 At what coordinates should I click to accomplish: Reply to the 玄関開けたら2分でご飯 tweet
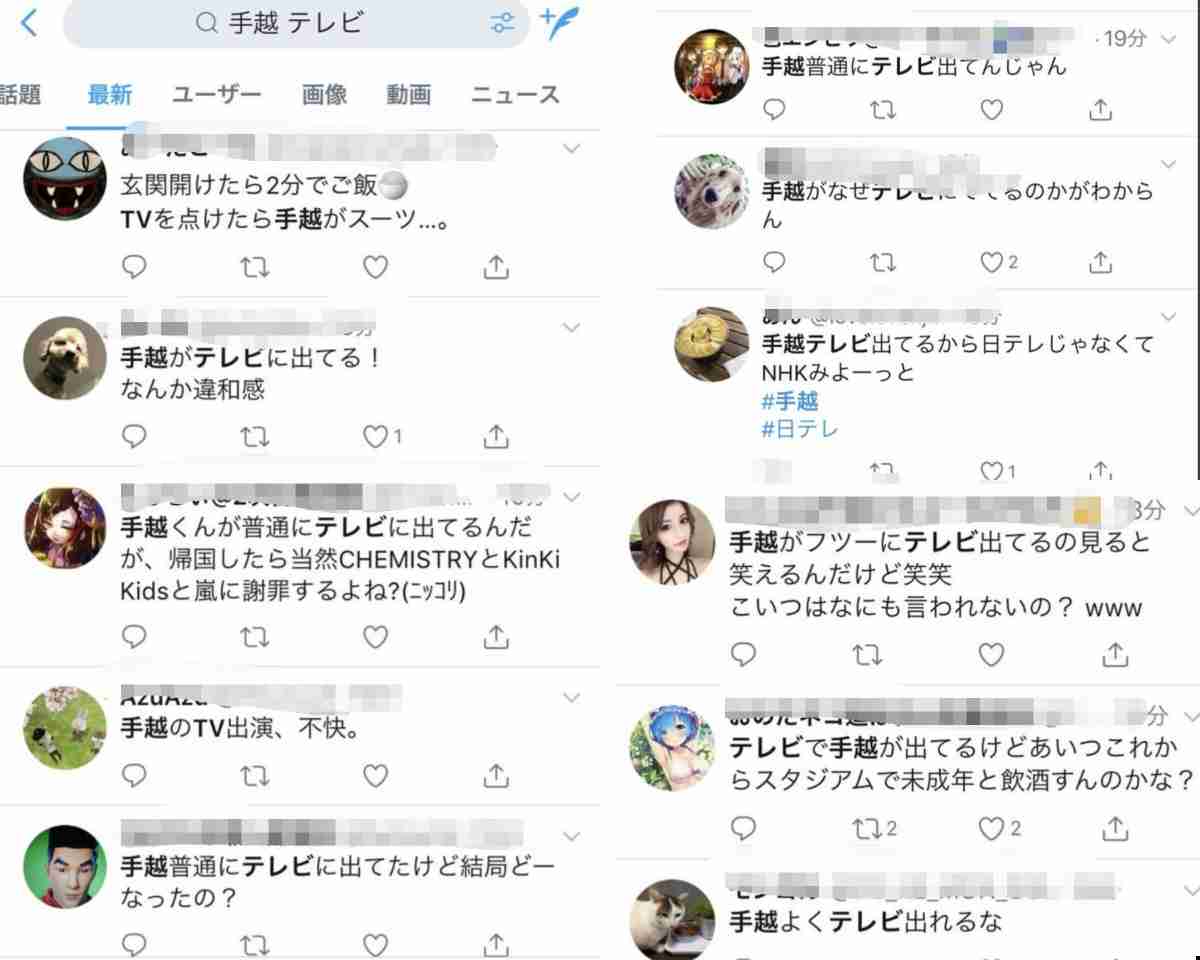[134, 267]
